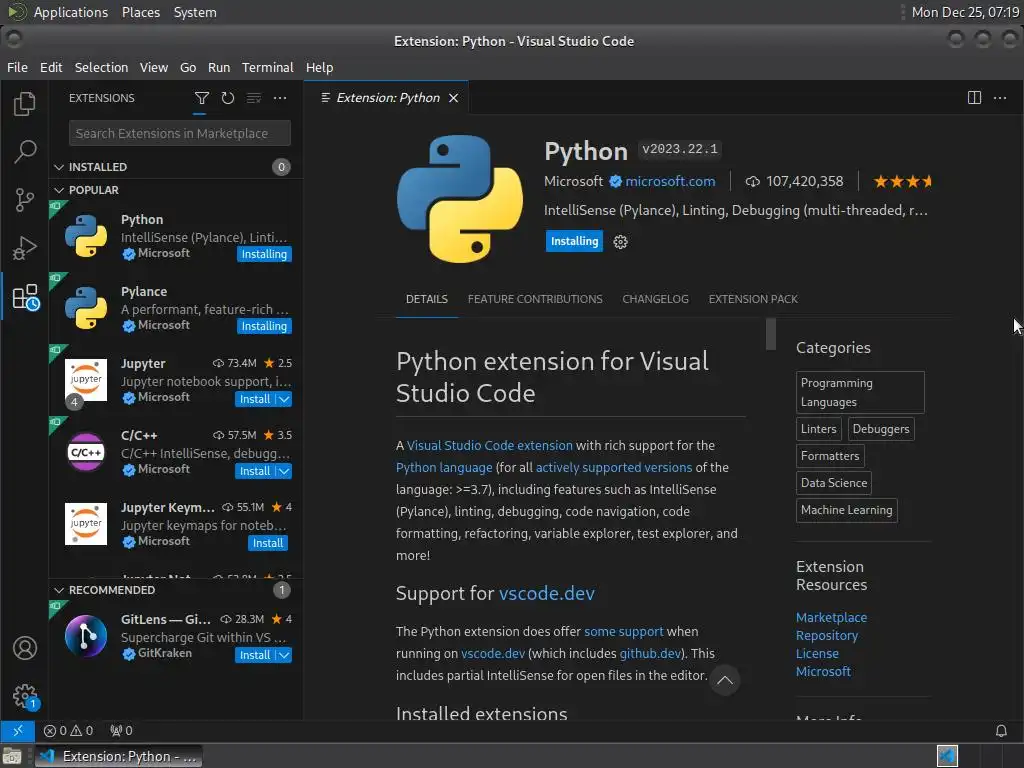The image size is (1024, 768).
Task: Open problems errors and warnings indicator
Action: pos(68,730)
